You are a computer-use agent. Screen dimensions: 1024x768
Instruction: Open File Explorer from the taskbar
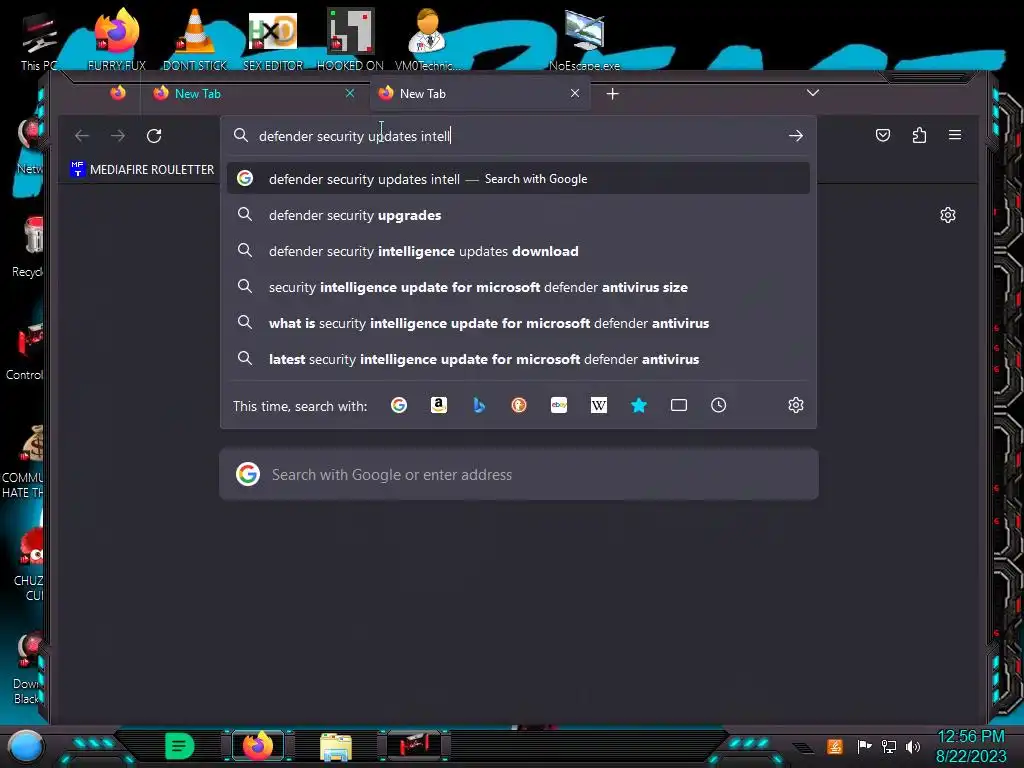point(336,747)
